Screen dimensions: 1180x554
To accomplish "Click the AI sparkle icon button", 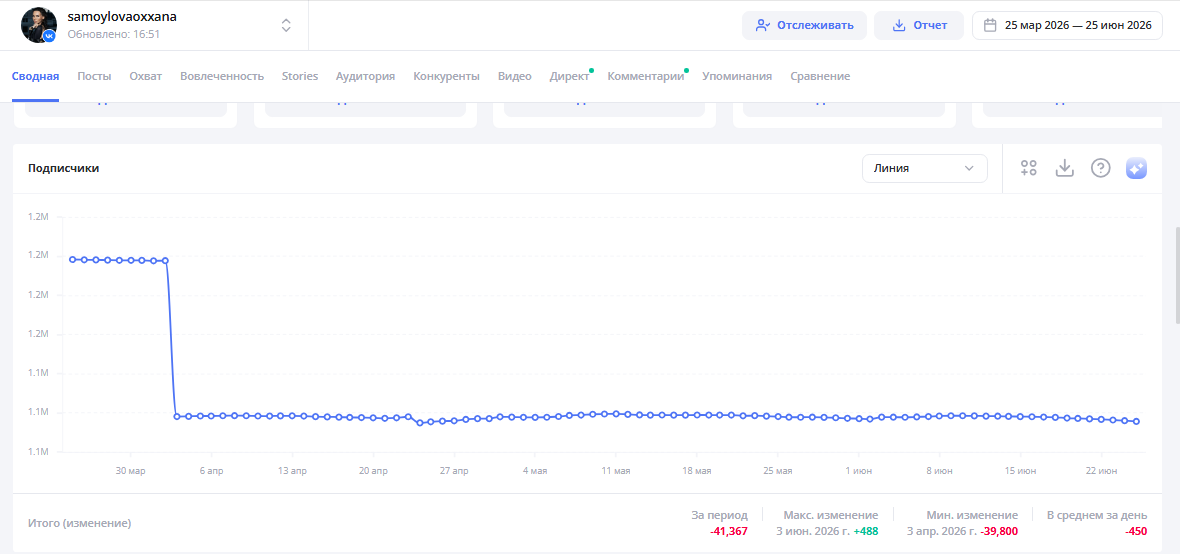I will tap(1136, 169).
